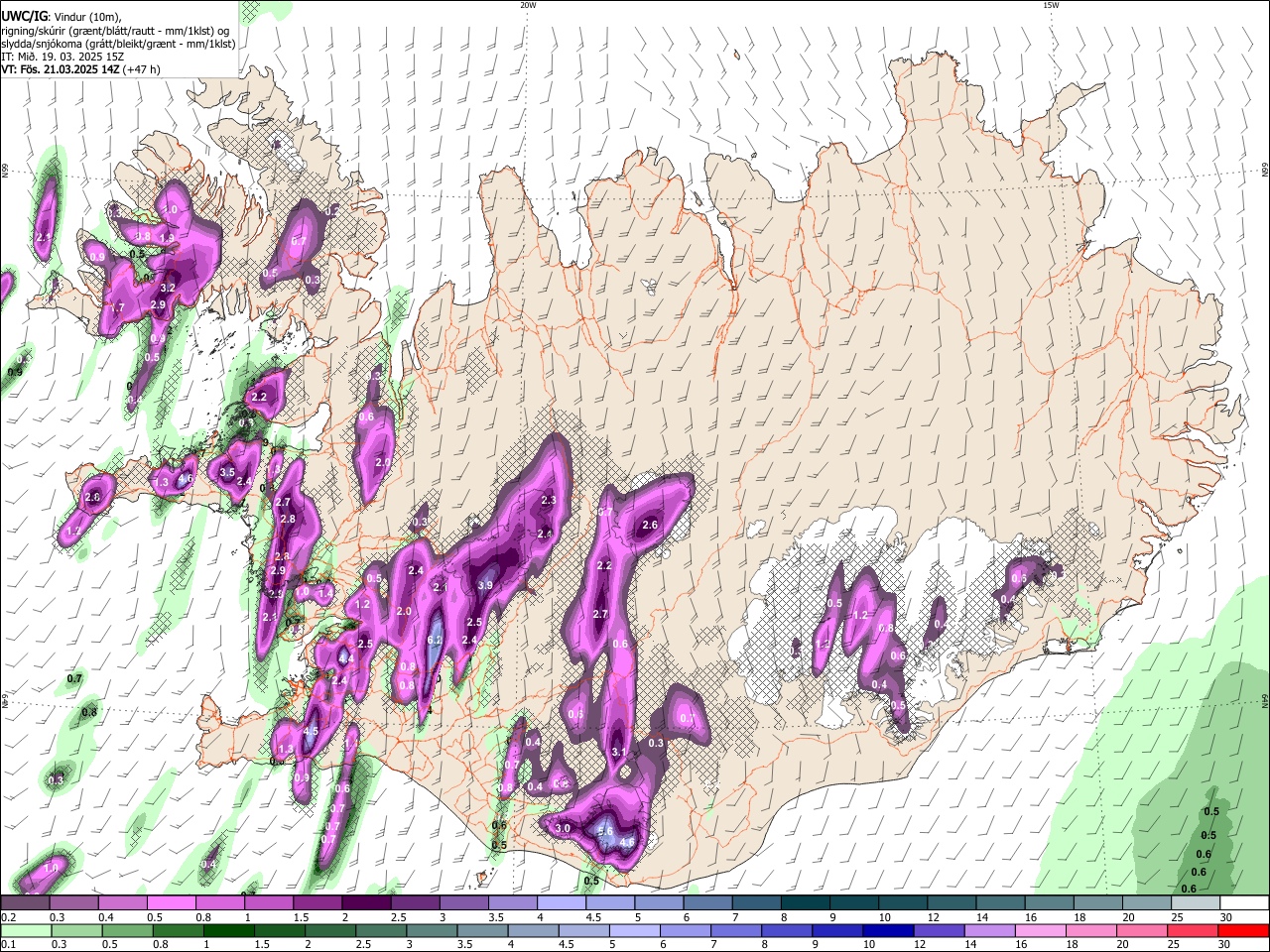Click the '5.6' precipitation value near south coast
Viewport: 1270px width, 952px height.
coord(606,831)
